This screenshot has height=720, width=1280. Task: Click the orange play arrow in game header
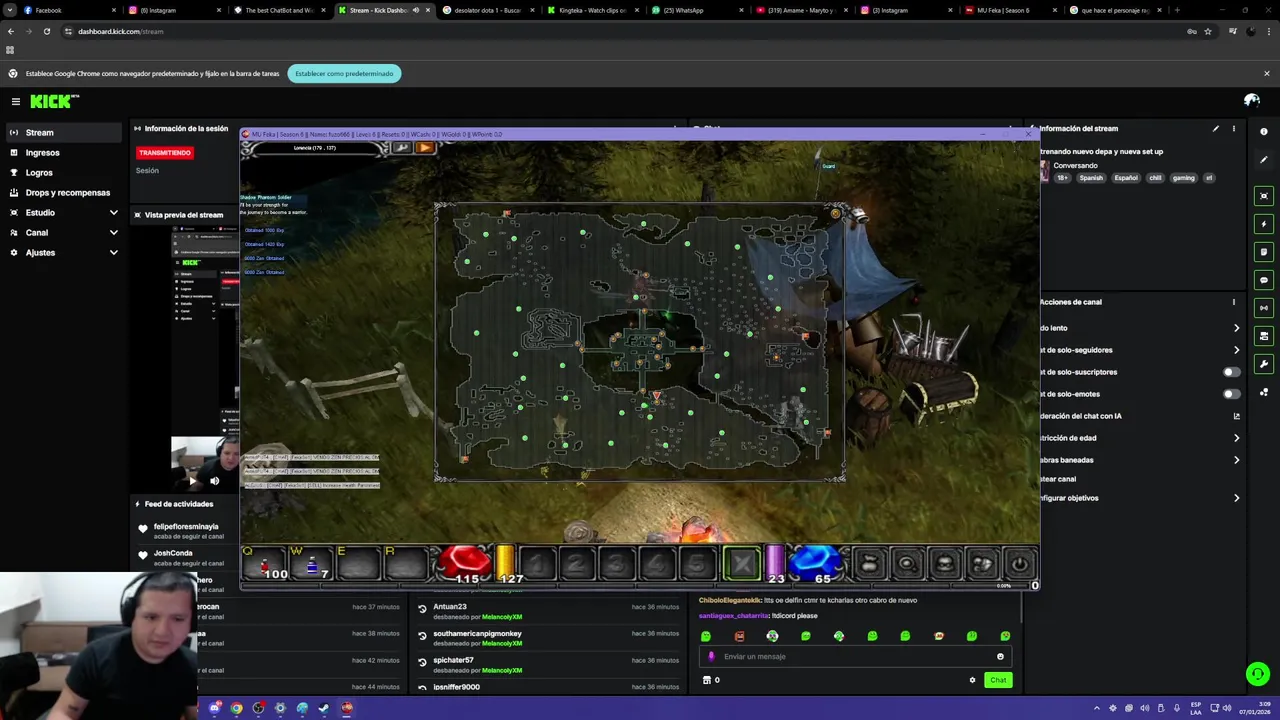click(x=424, y=148)
